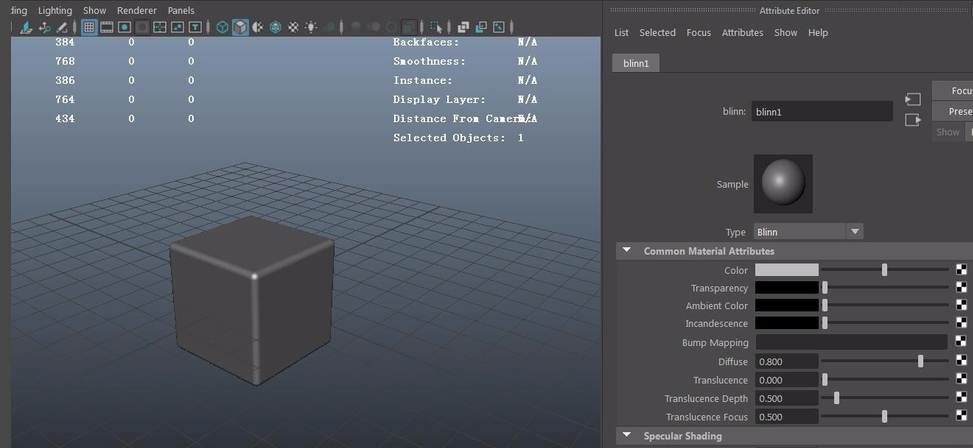Open the Attributes menu in Attribute Editor

point(742,33)
